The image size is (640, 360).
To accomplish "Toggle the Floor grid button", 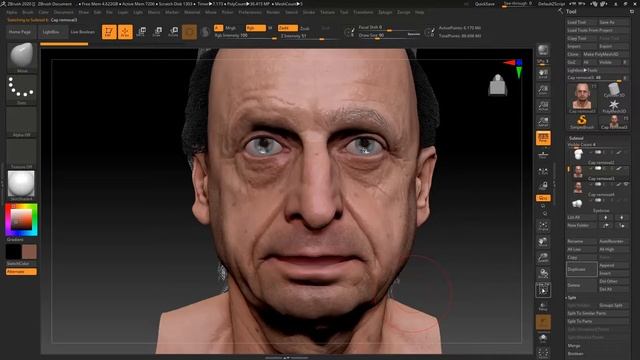I will (543, 154).
